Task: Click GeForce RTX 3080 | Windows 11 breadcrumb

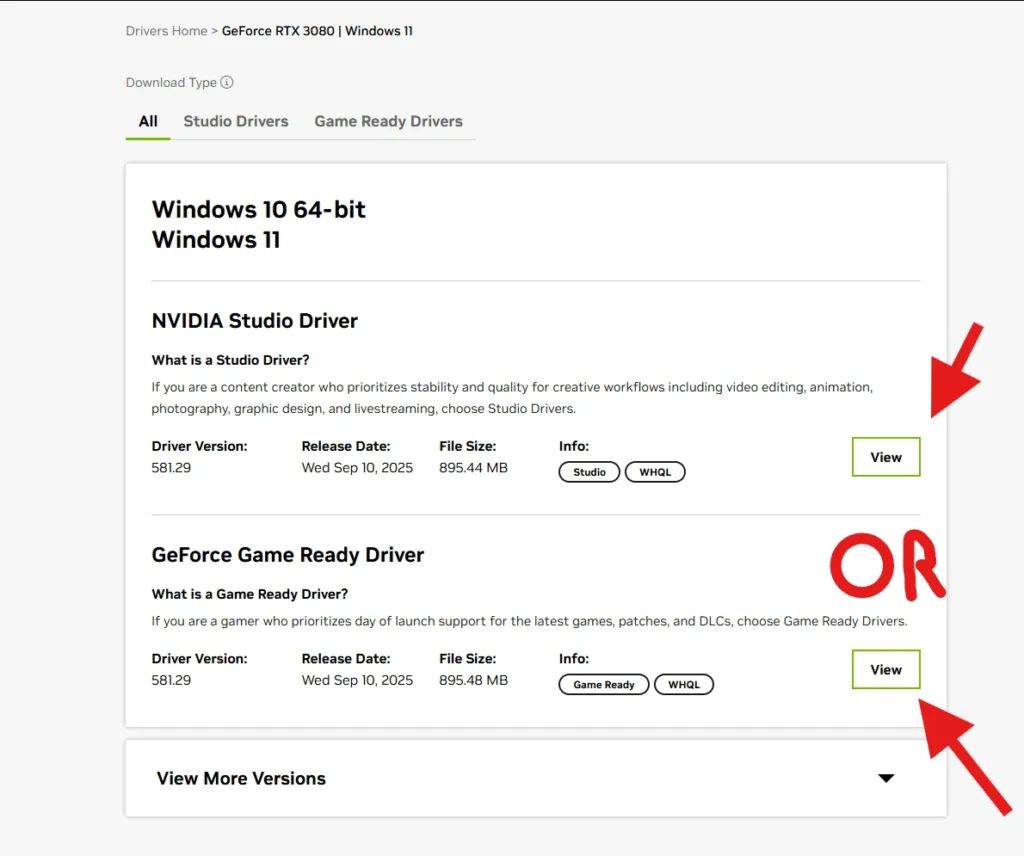Action: [317, 31]
